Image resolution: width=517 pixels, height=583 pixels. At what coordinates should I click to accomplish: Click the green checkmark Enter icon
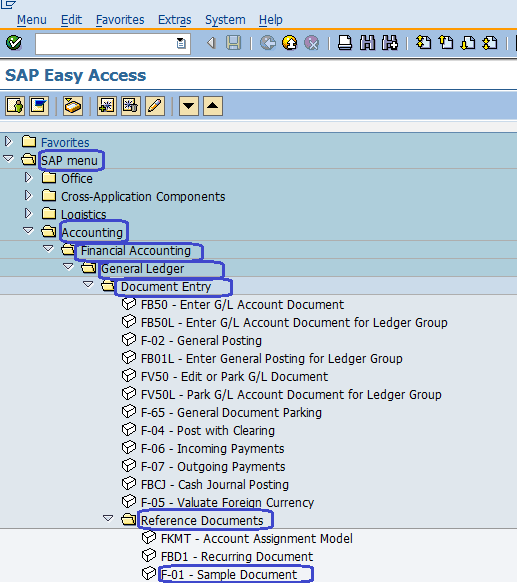tap(14, 43)
